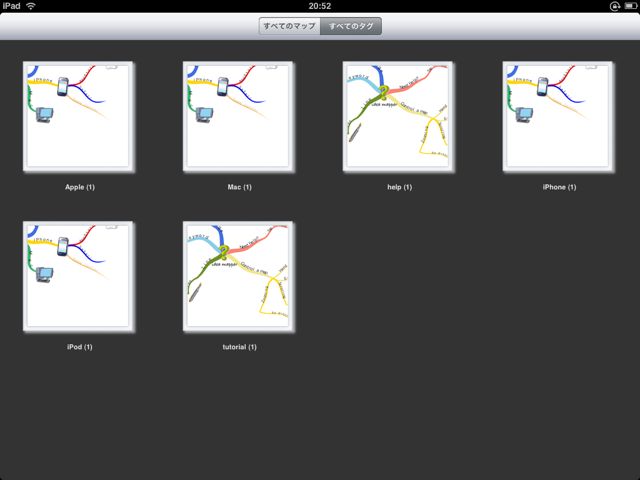Click the "help (1)" label
The width and height of the screenshot is (640, 480).
pyautogui.click(x=400, y=187)
